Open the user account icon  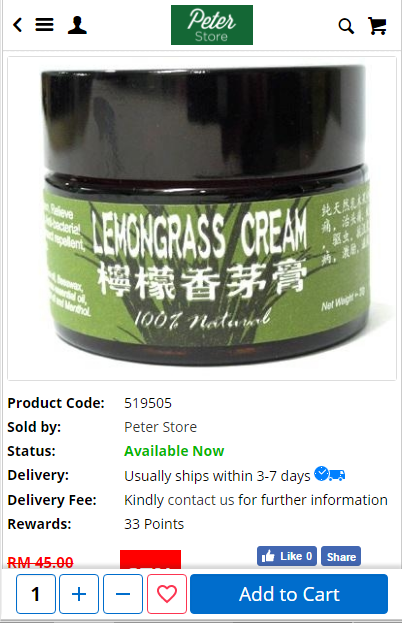pyautogui.click(x=77, y=25)
